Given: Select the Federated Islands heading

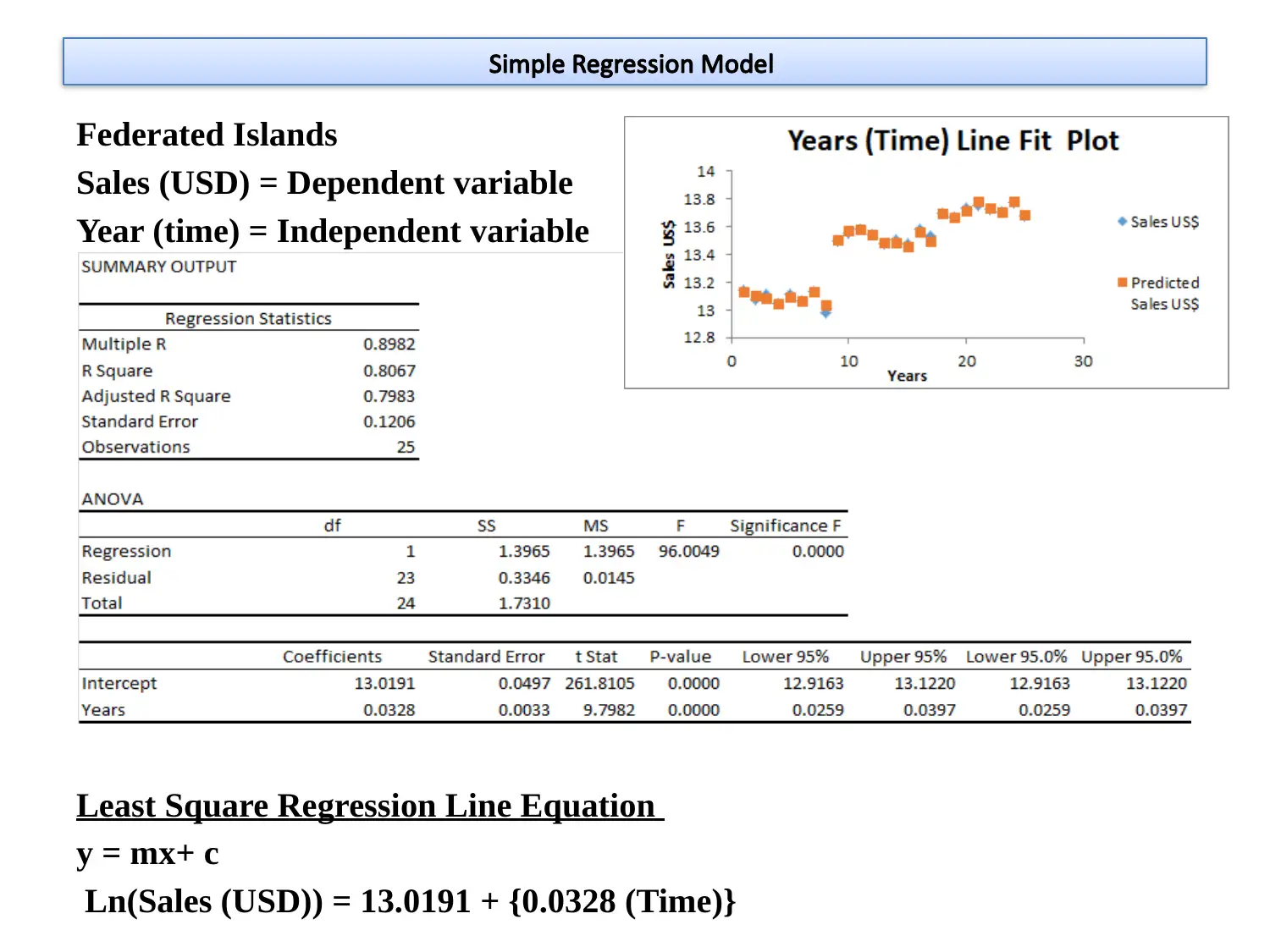Looking at the screenshot, I should click(207, 135).
